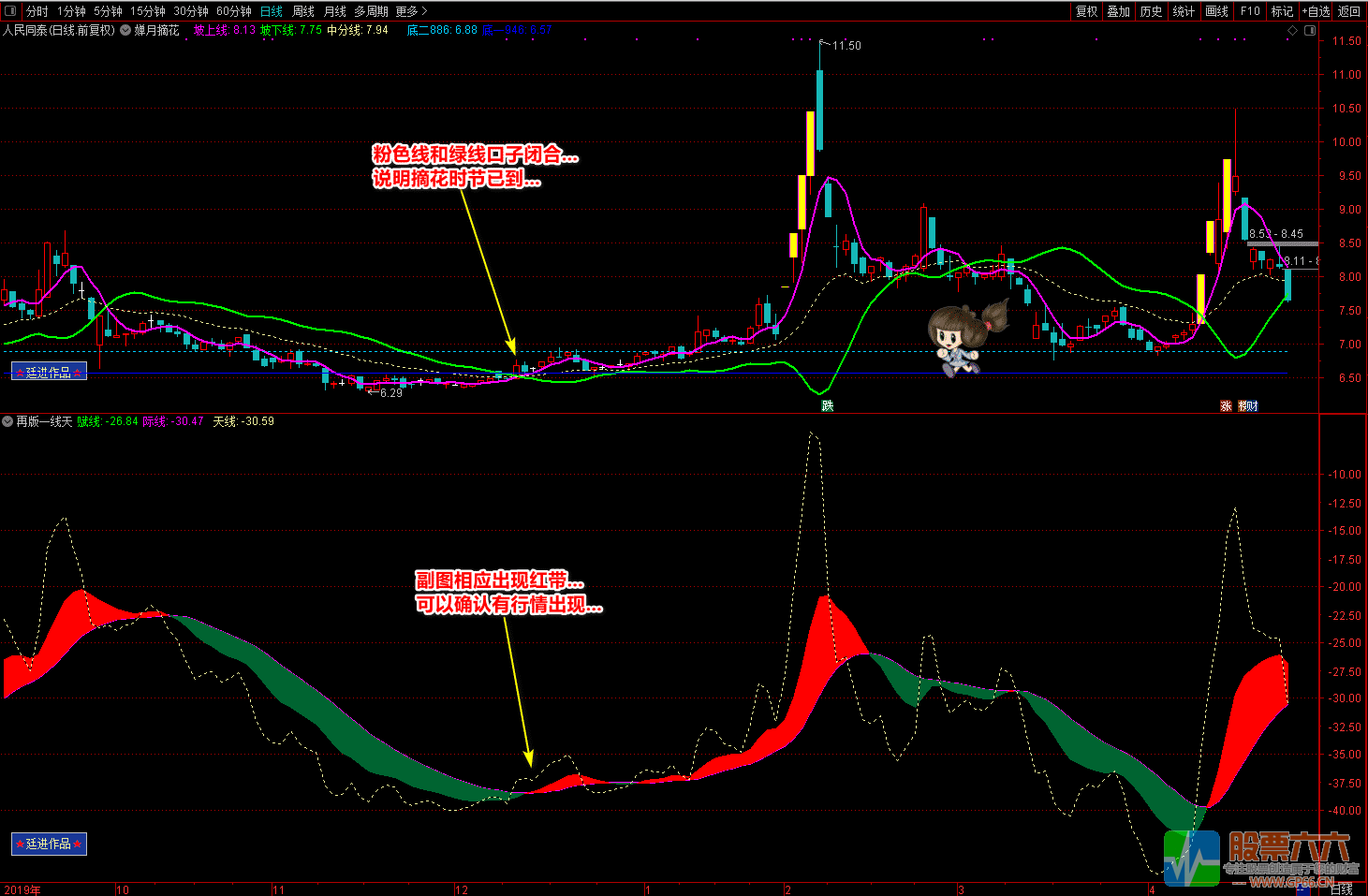Open the 复权 adjustment menu
1368x896 pixels.
[x=1086, y=11]
